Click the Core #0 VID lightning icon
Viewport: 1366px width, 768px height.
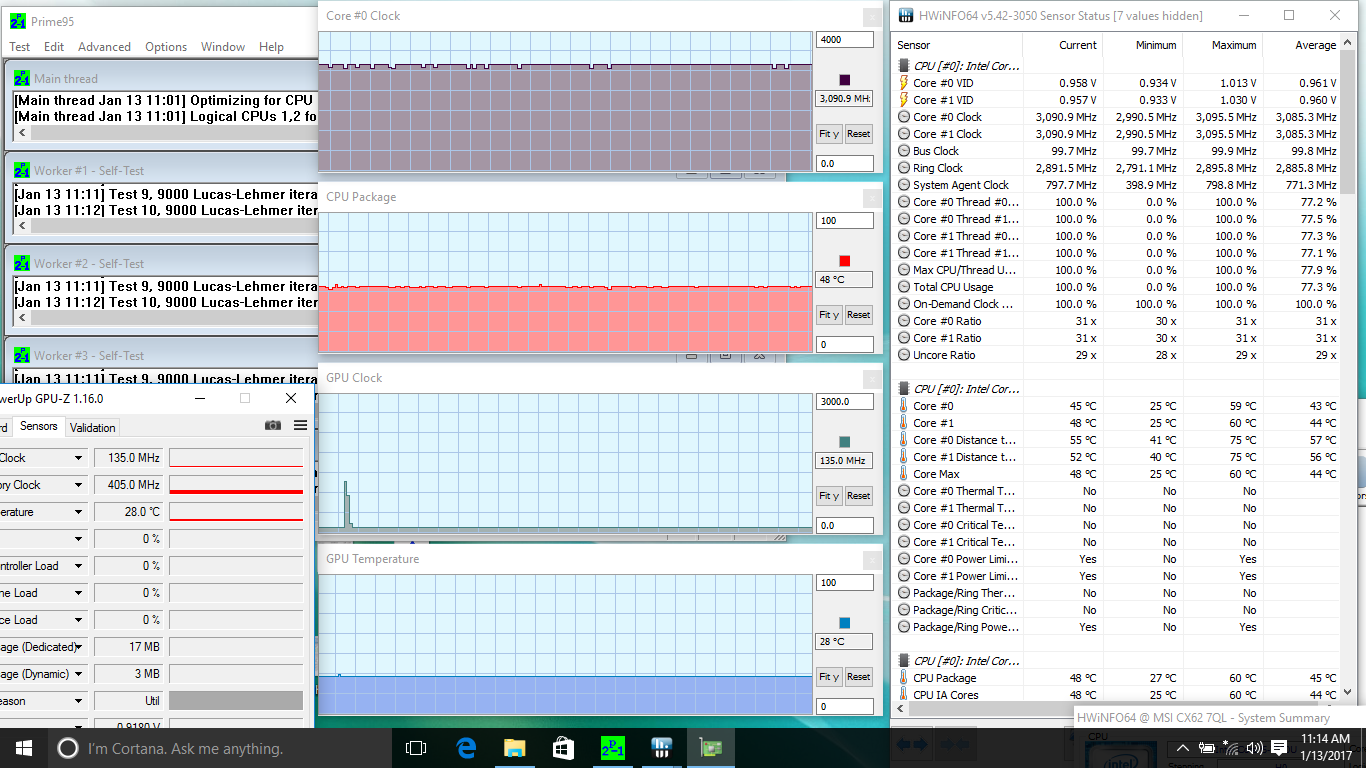(x=904, y=83)
